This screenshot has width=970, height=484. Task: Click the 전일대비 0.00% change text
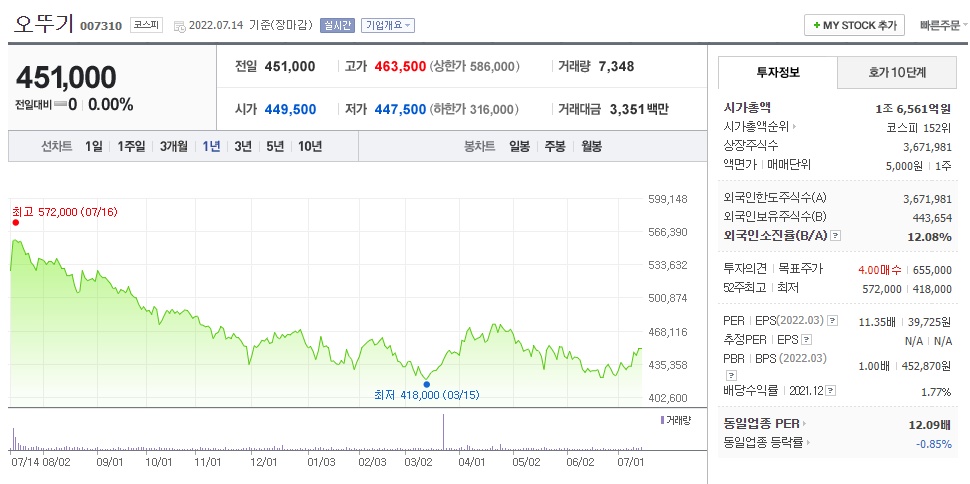tap(111, 105)
